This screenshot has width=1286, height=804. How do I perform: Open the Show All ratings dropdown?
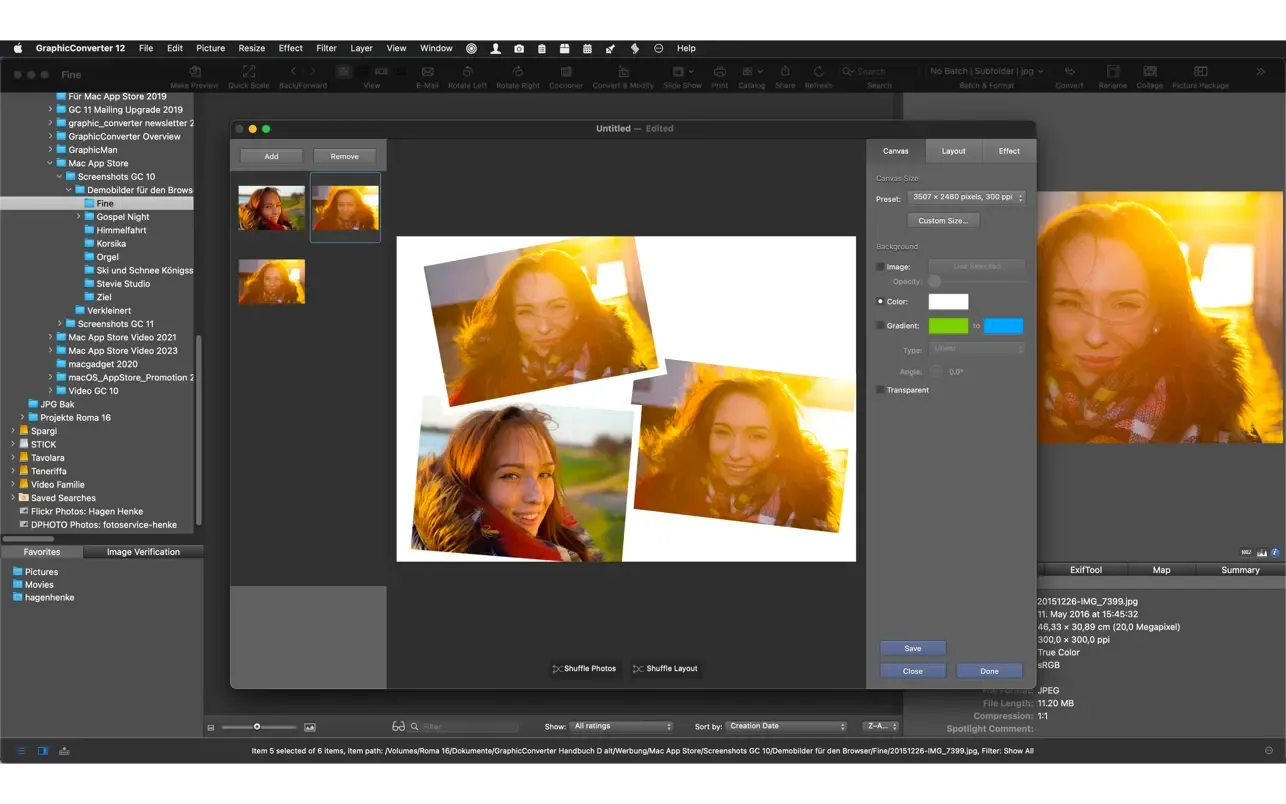tap(622, 726)
